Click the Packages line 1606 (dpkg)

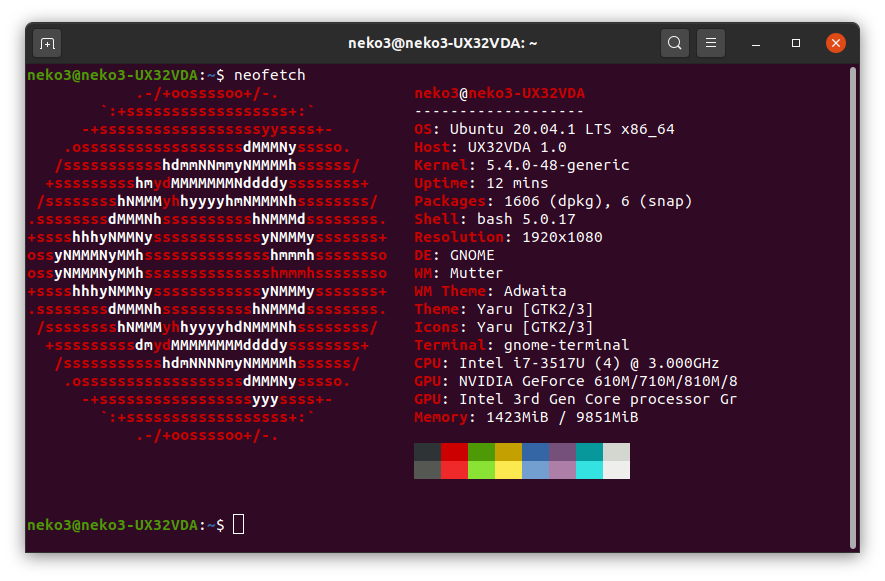click(553, 202)
